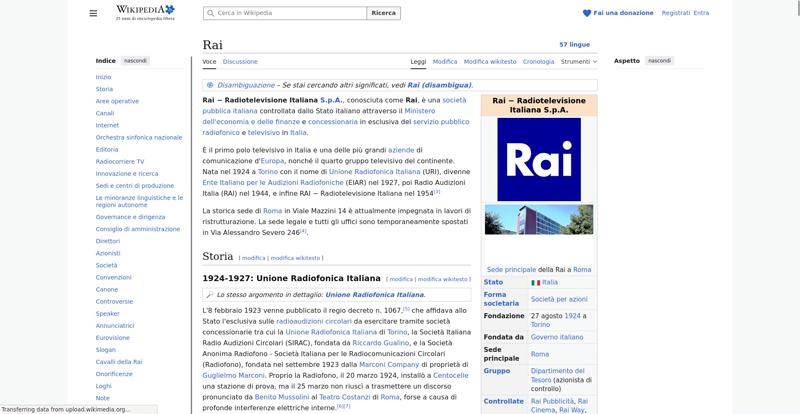Open the 57 lingue language dropdown

tap(574, 45)
